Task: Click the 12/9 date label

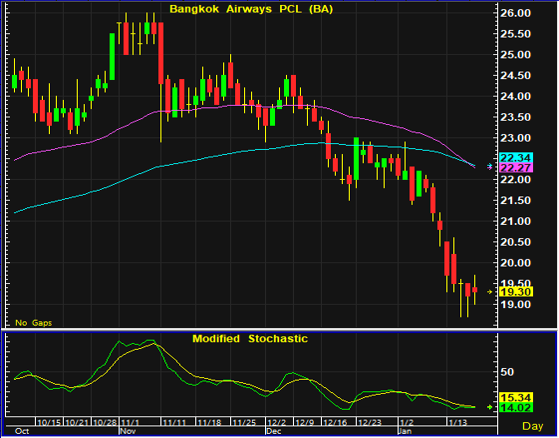Action: coord(305,423)
